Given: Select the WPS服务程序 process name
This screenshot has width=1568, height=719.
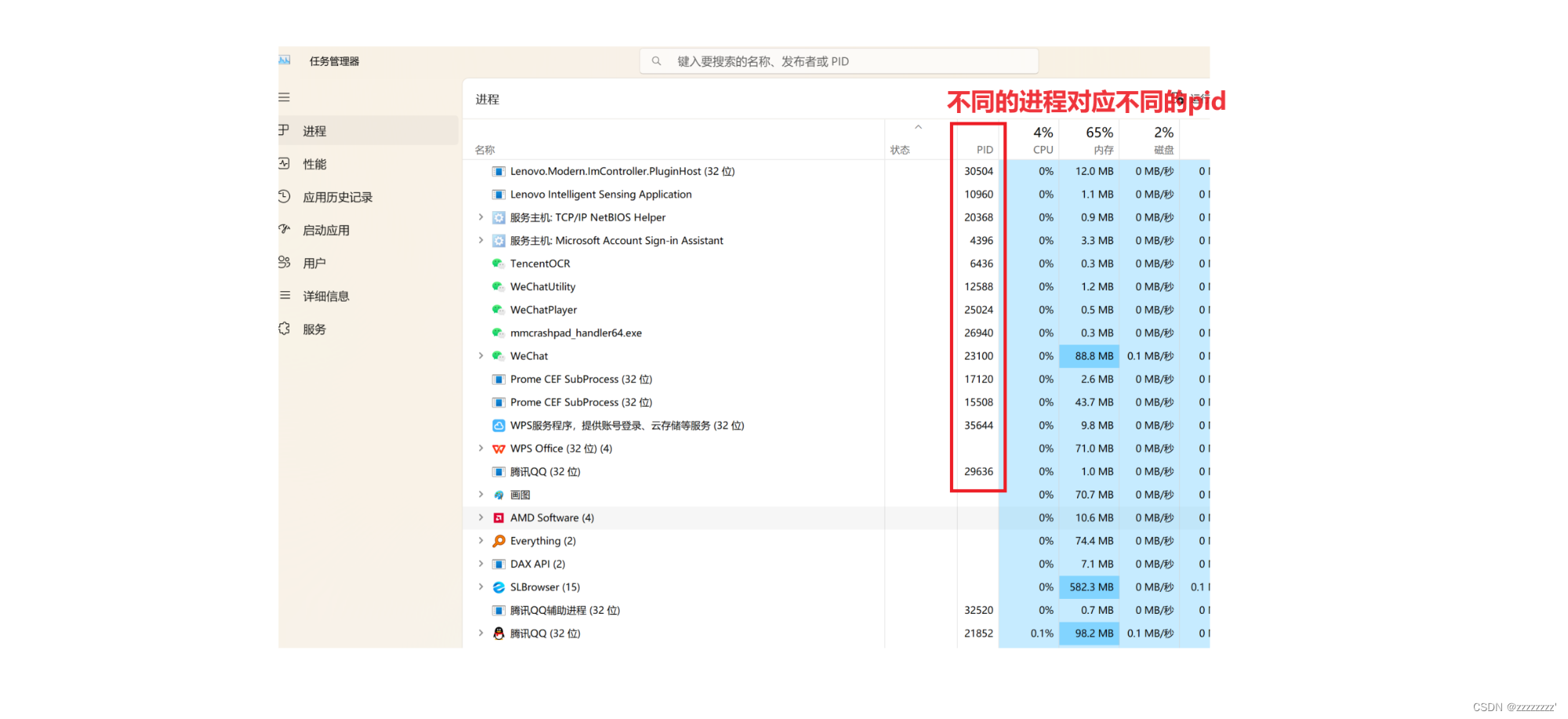Looking at the screenshot, I should [x=627, y=425].
